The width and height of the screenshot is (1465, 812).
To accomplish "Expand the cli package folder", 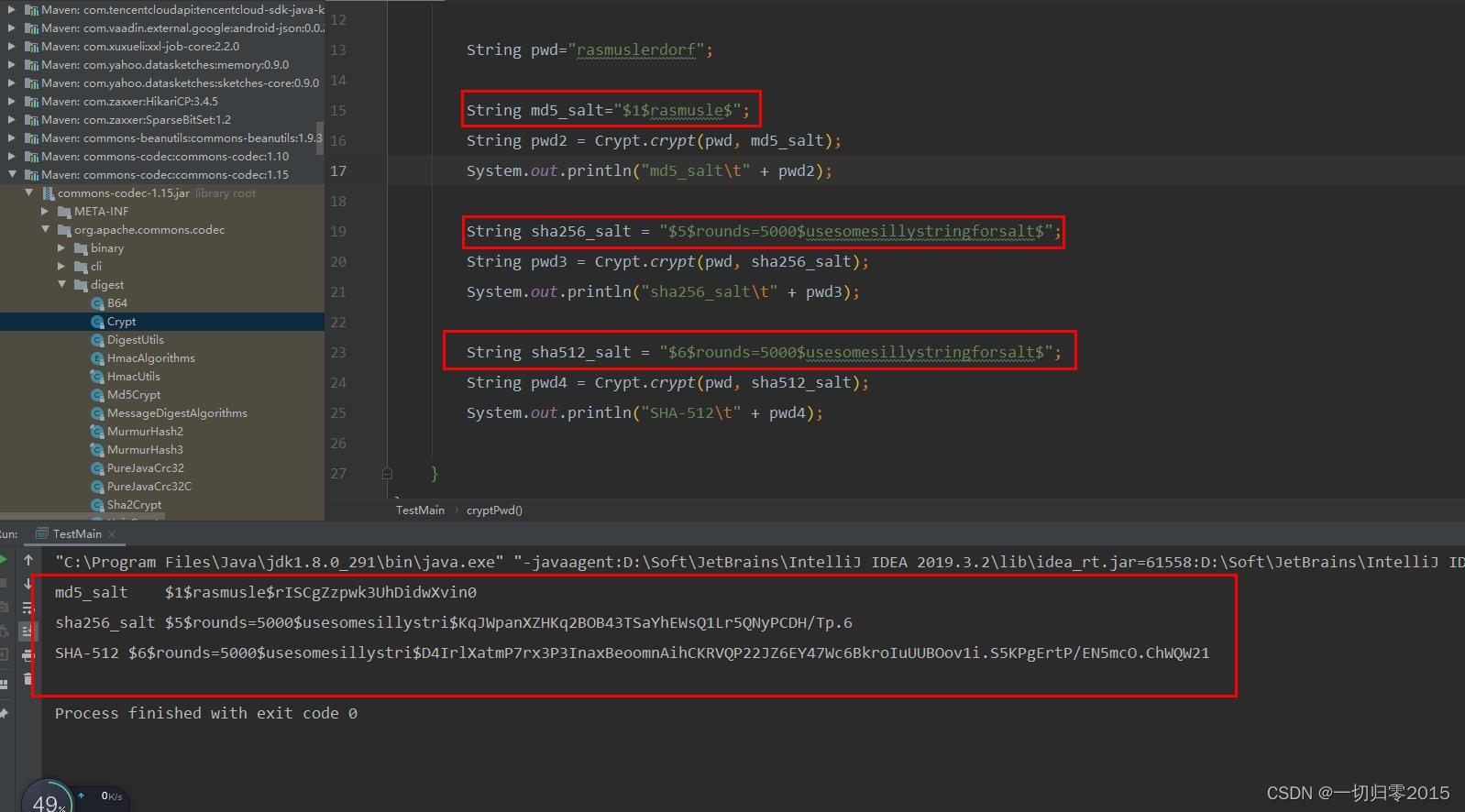I will [62, 267].
